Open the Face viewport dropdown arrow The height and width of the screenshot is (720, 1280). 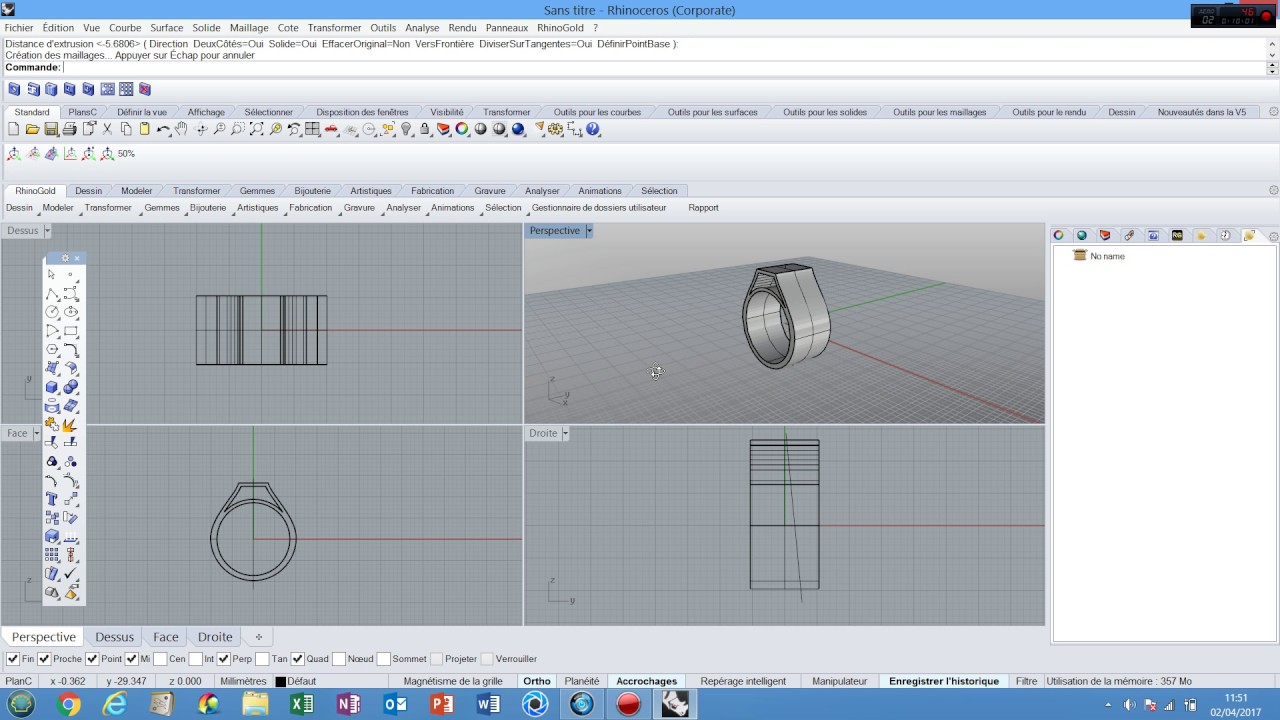[x=37, y=434]
